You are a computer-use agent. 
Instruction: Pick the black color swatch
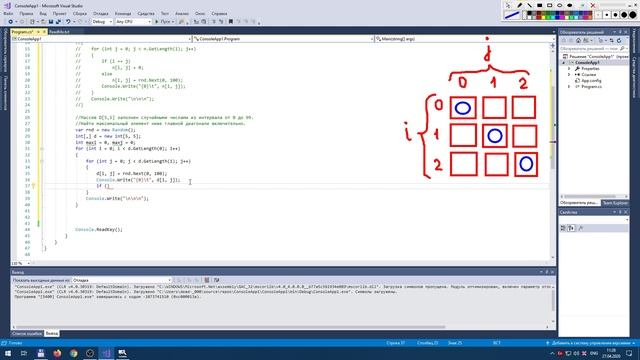(529, 13)
